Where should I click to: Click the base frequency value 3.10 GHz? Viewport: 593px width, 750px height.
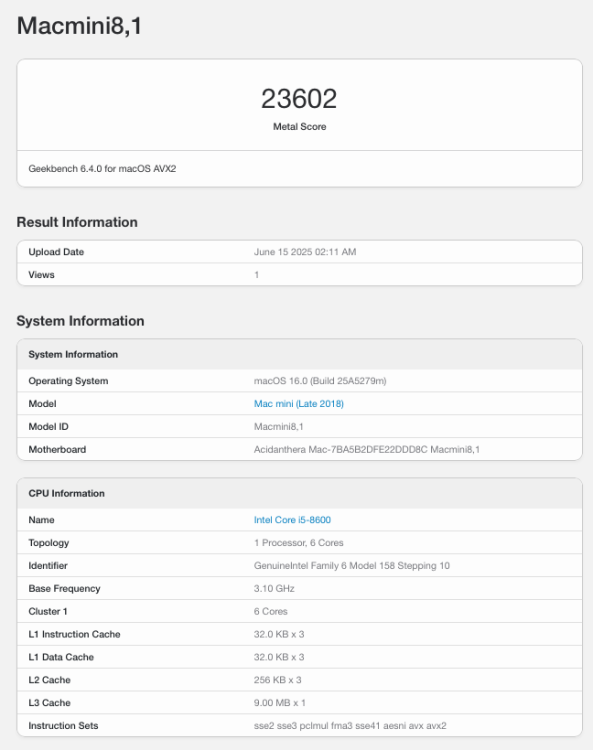coord(274,588)
